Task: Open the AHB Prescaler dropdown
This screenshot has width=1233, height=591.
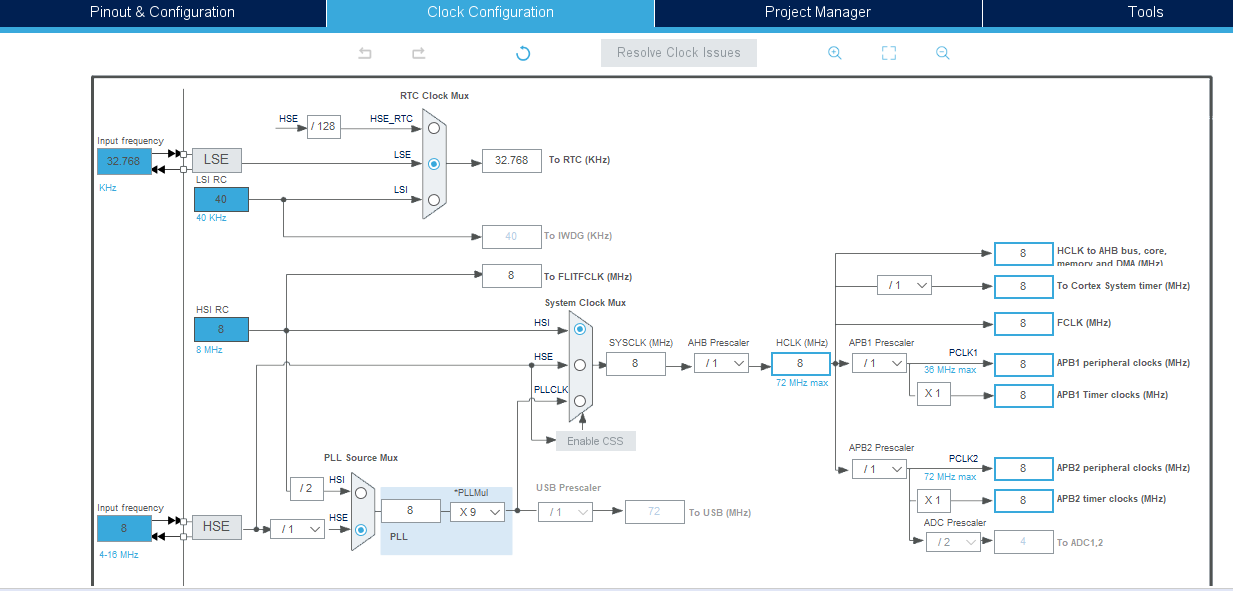Action: click(722, 363)
